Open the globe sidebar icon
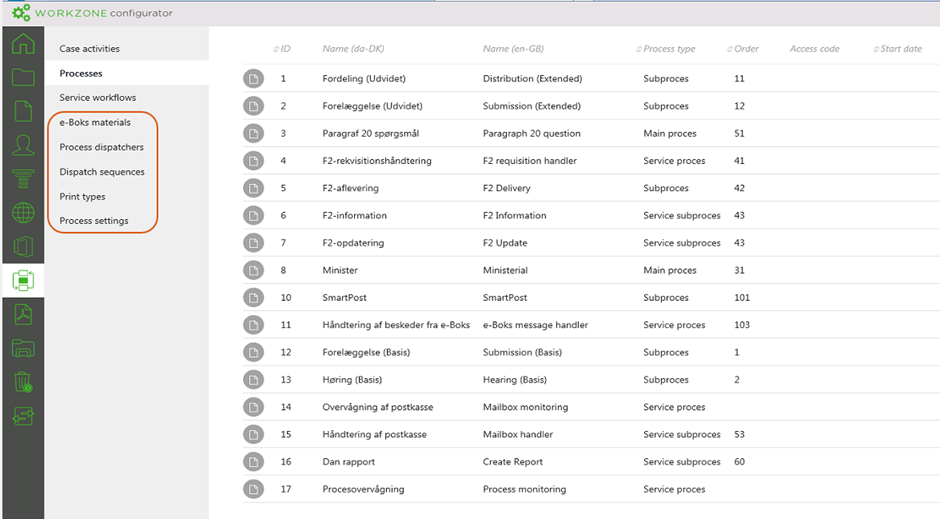The image size is (940, 519). click(x=23, y=213)
